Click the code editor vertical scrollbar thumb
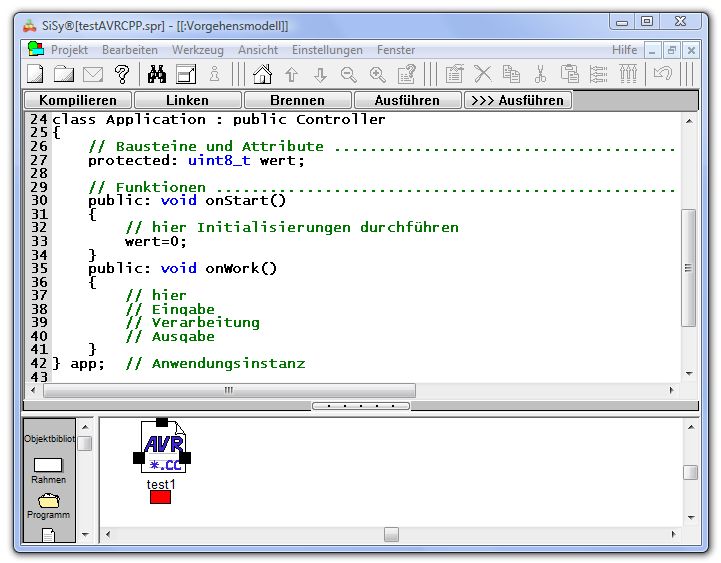Screen dimensions: 721x563 click(x=688, y=267)
